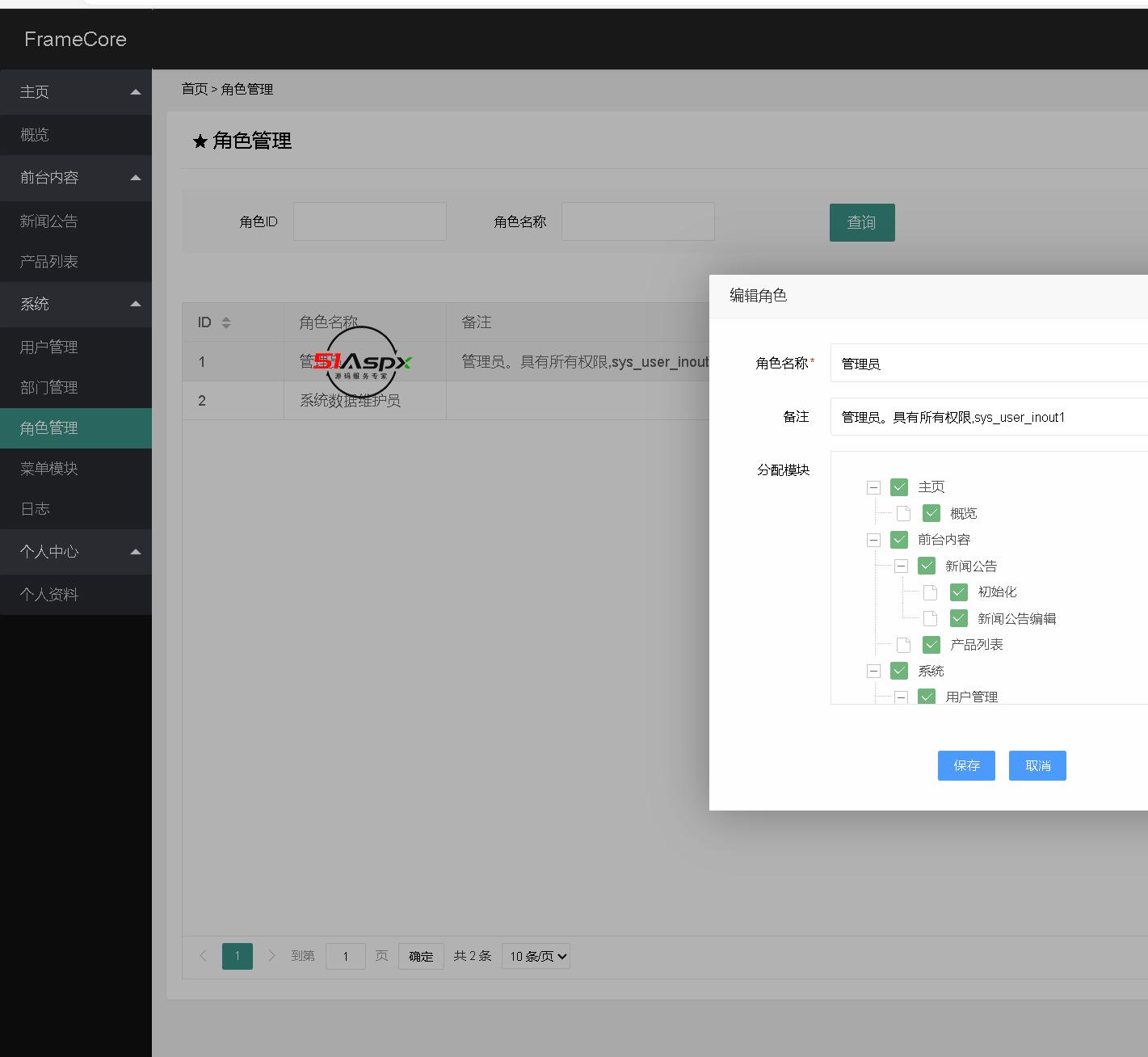Click the FrameCore logo title
This screenshot has width=1148, height=1057.
click(x=75, y=39)
